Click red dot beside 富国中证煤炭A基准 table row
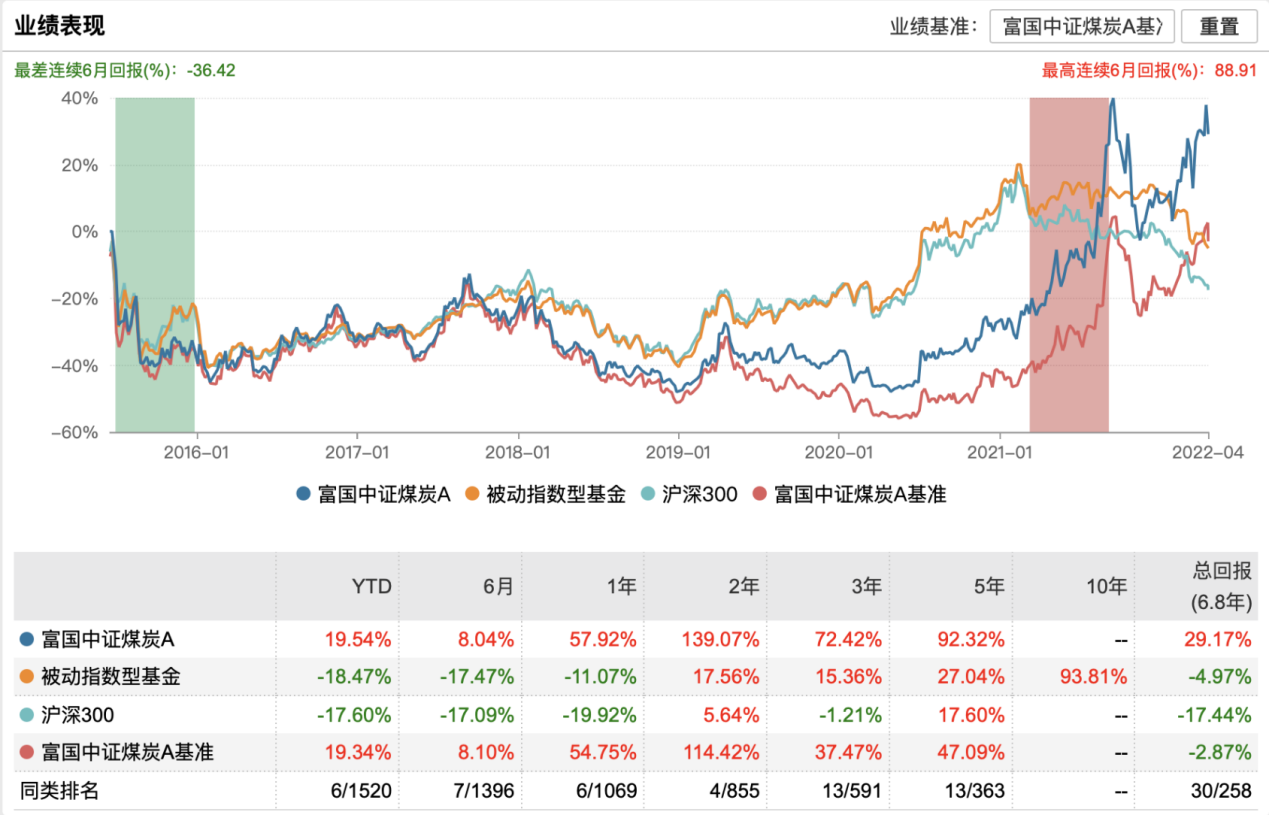1269x815 pixels. click(x=26, y=753)
